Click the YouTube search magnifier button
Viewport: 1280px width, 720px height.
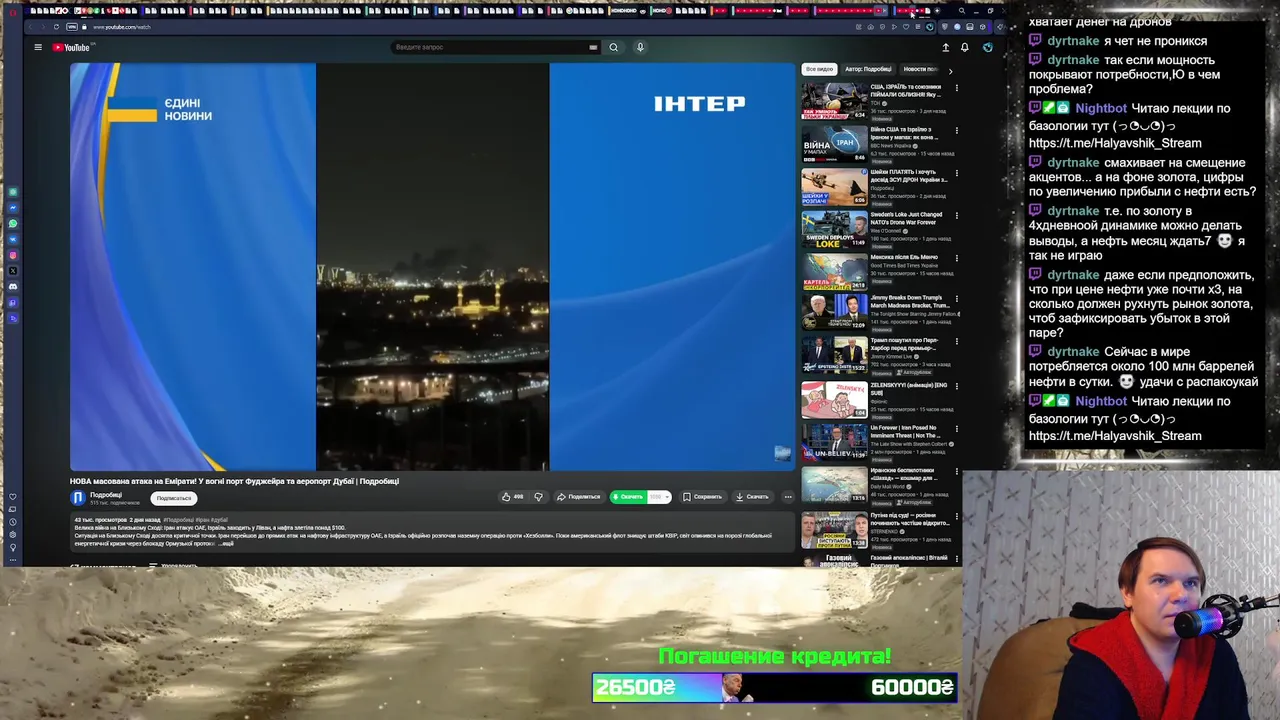point(614,47)
